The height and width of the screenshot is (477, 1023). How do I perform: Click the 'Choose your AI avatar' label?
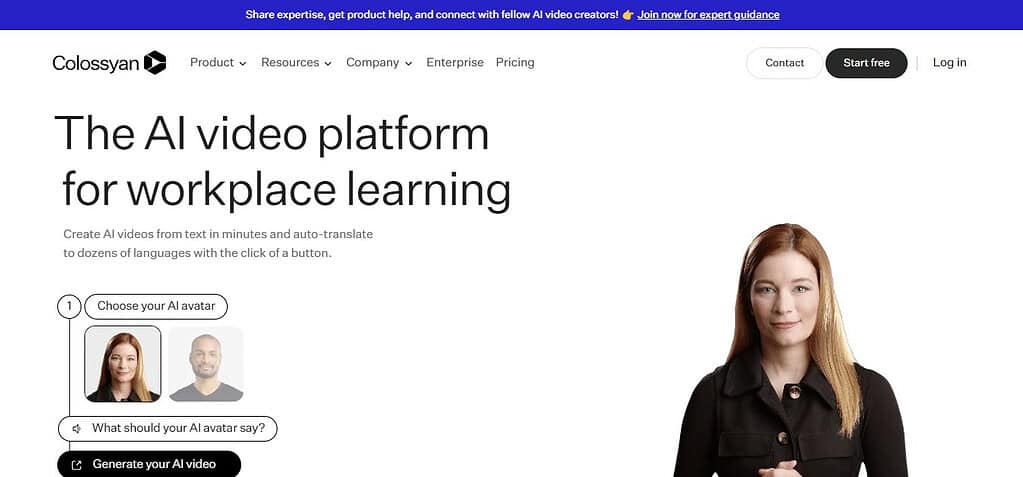(156, 306)
